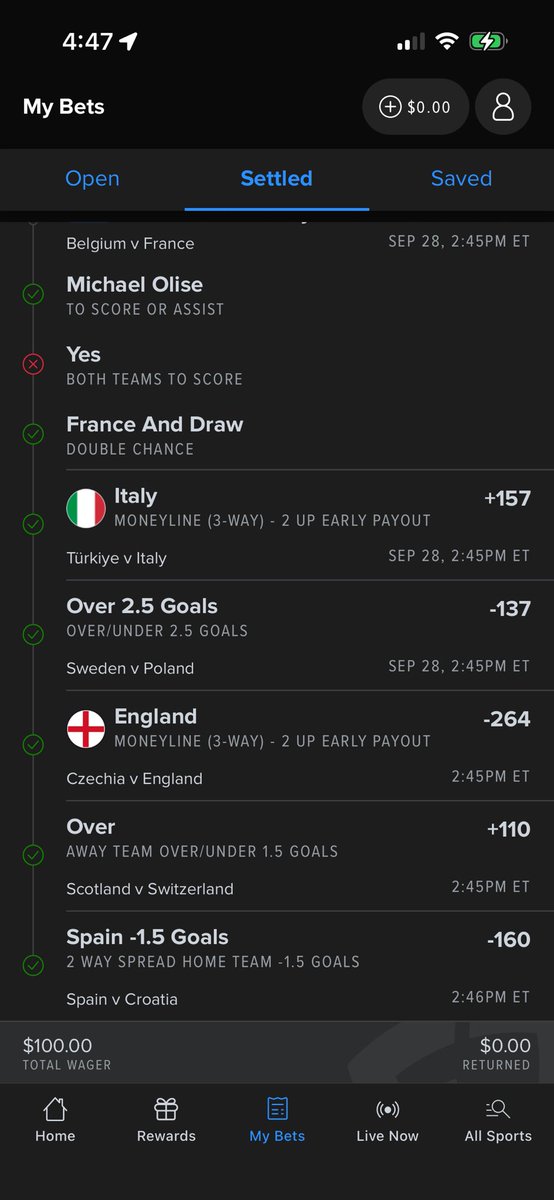Tap the $0.00 deposit balance button
Image resolution: width=554 pixels, height=1200 pixels.
(x=416, y=107)
